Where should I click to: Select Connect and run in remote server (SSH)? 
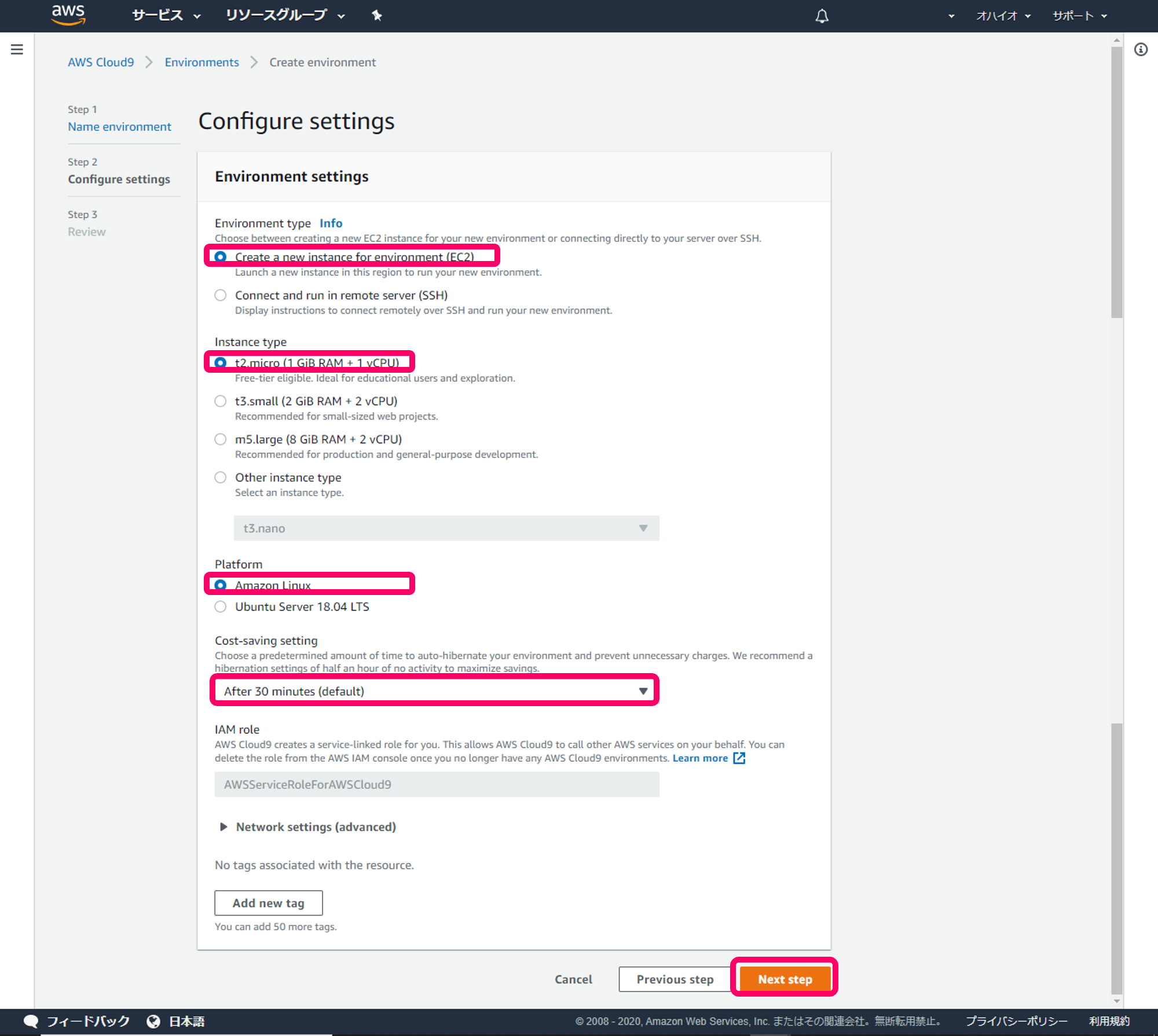point(221,295)
